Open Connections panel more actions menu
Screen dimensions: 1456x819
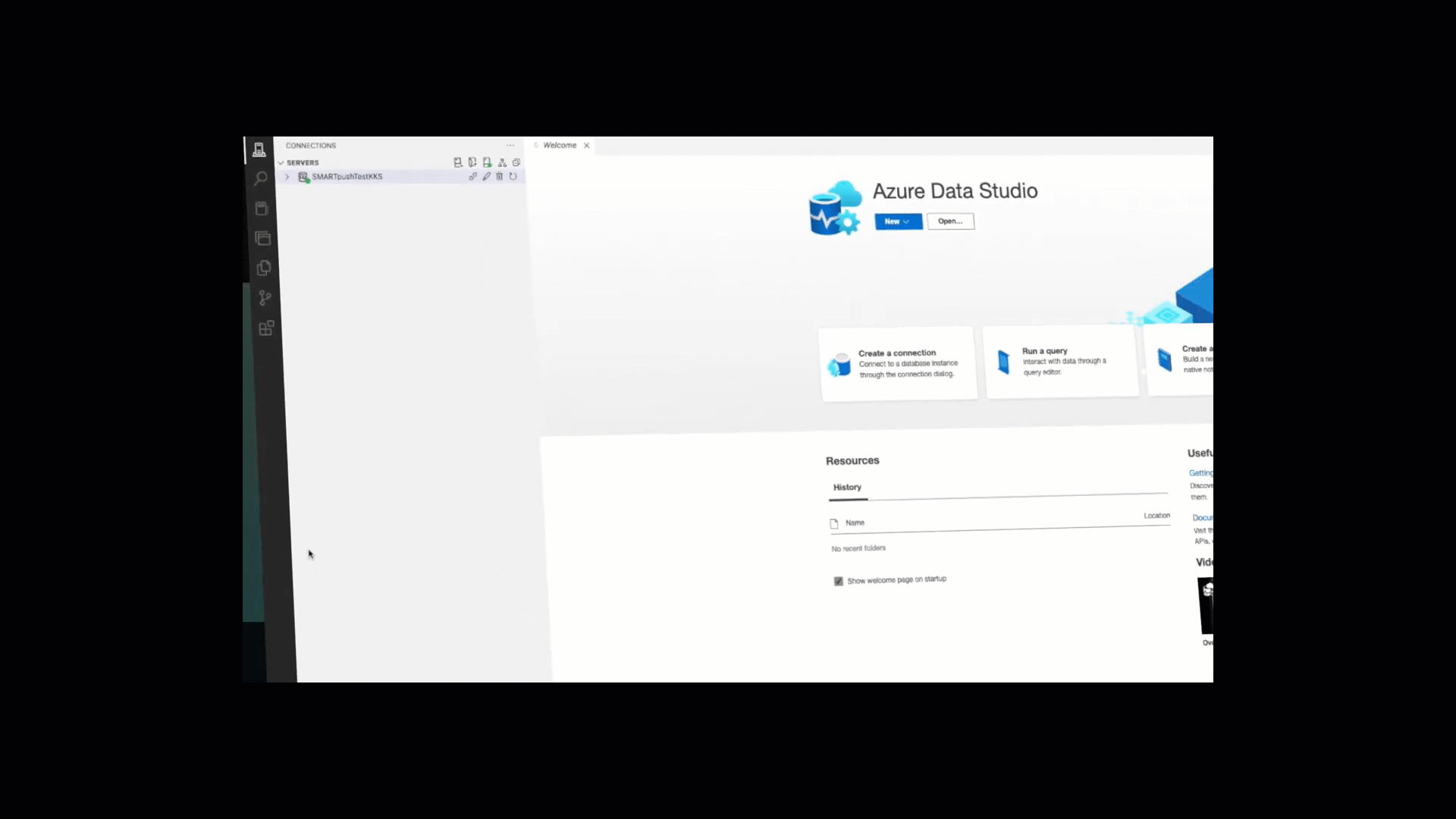(x=510, y=146)
